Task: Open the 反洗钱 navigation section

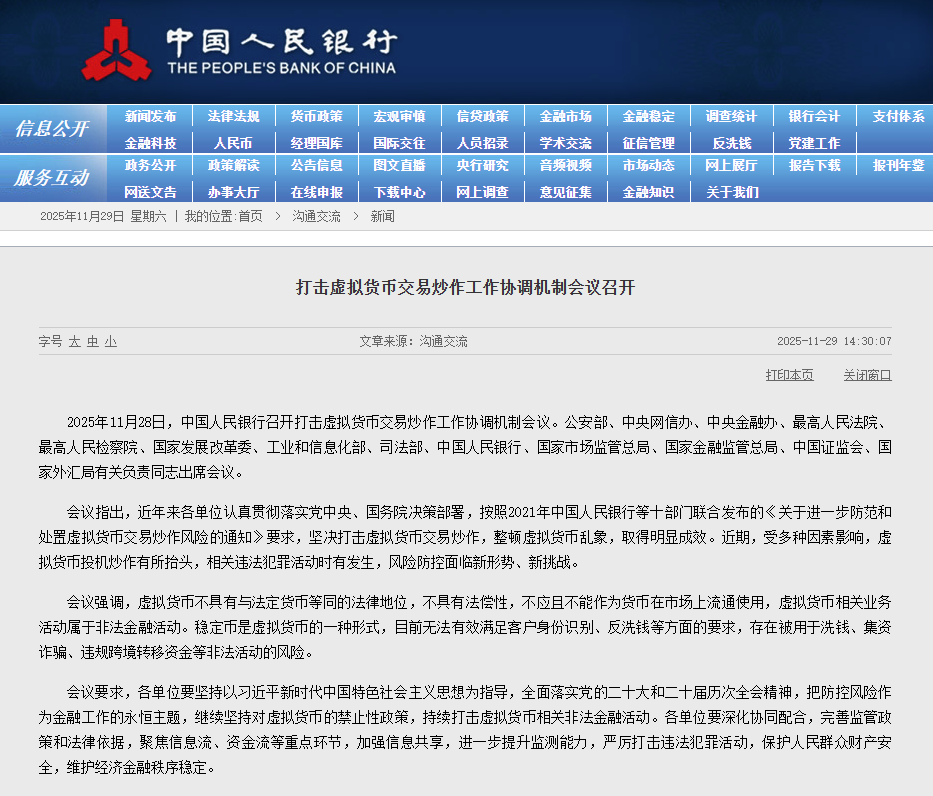Action: coord(732,142)
